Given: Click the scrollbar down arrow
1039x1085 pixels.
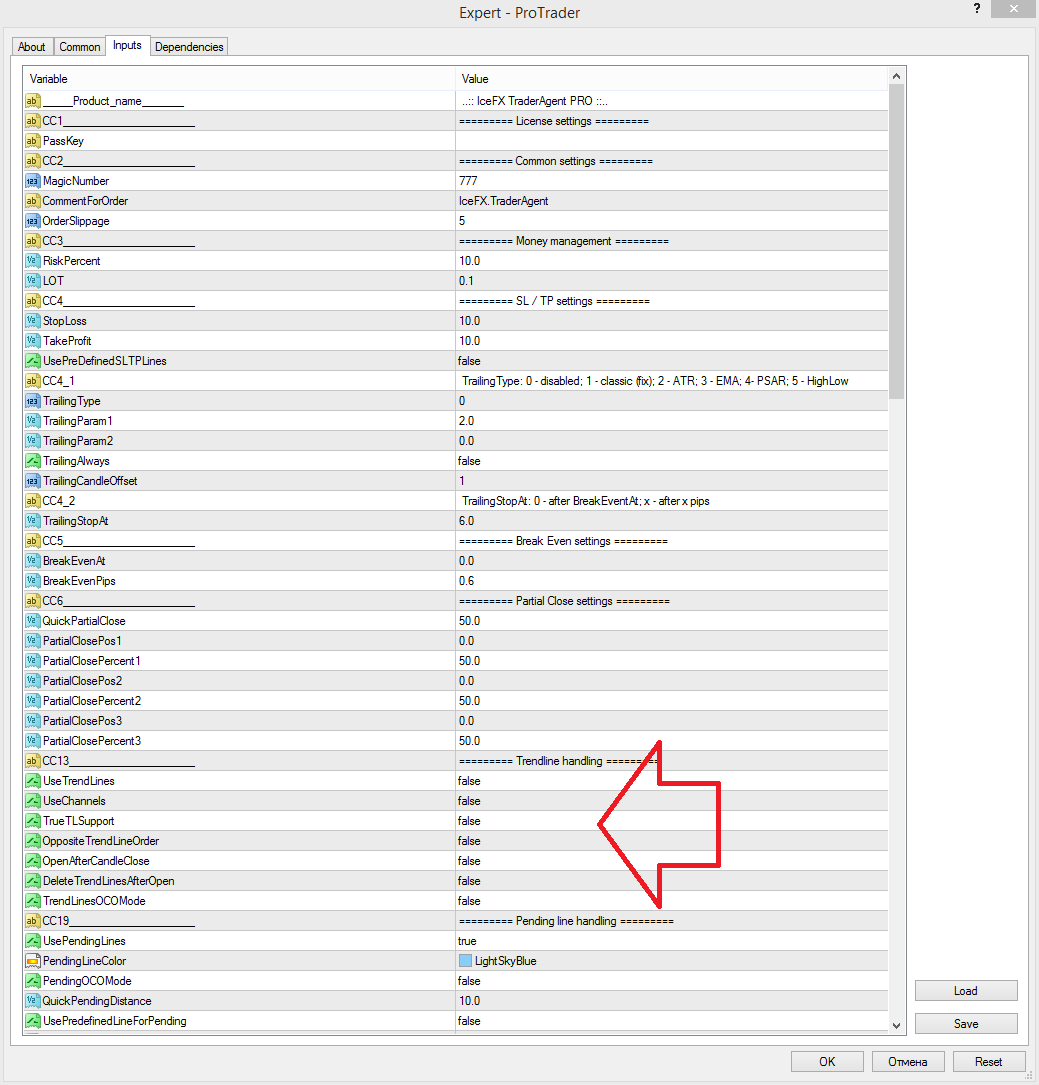Looking at the screenshot, I should [897, 1026].
